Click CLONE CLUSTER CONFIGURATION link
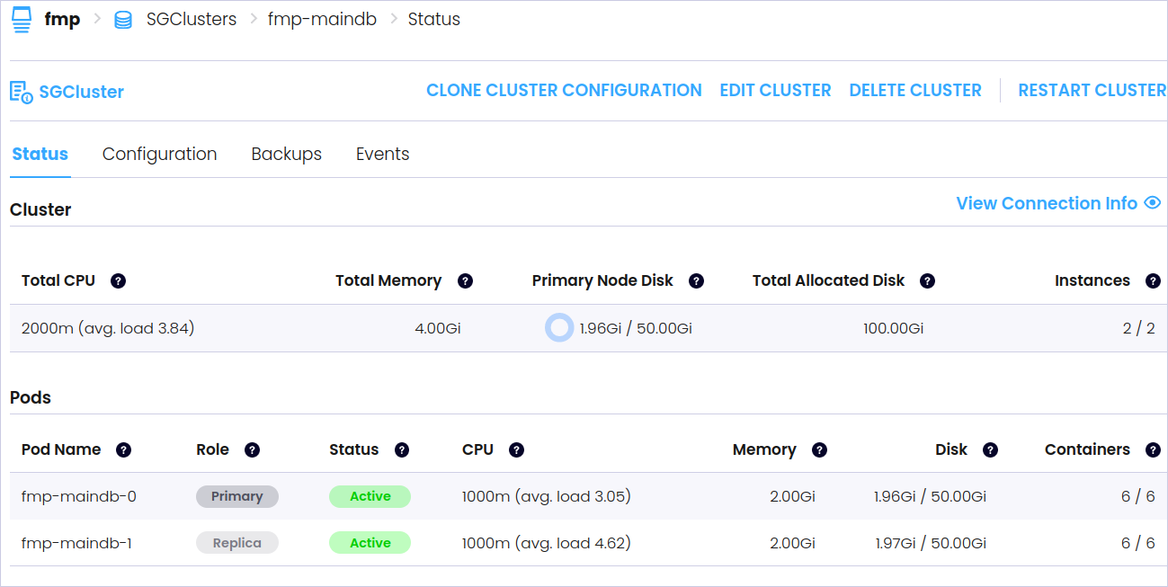This screenshot has height=587, width=1168. coord(564,90)
